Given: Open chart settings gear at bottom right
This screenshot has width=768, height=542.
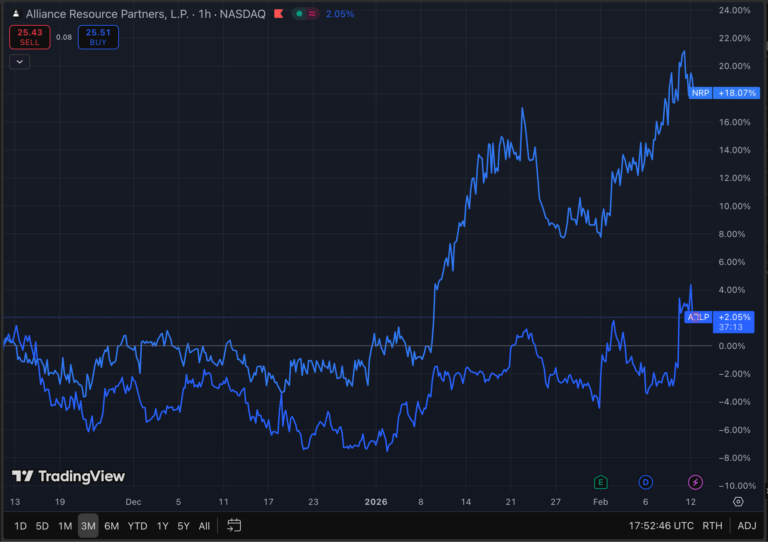Looking at the screenshot, I should (738, 501).
